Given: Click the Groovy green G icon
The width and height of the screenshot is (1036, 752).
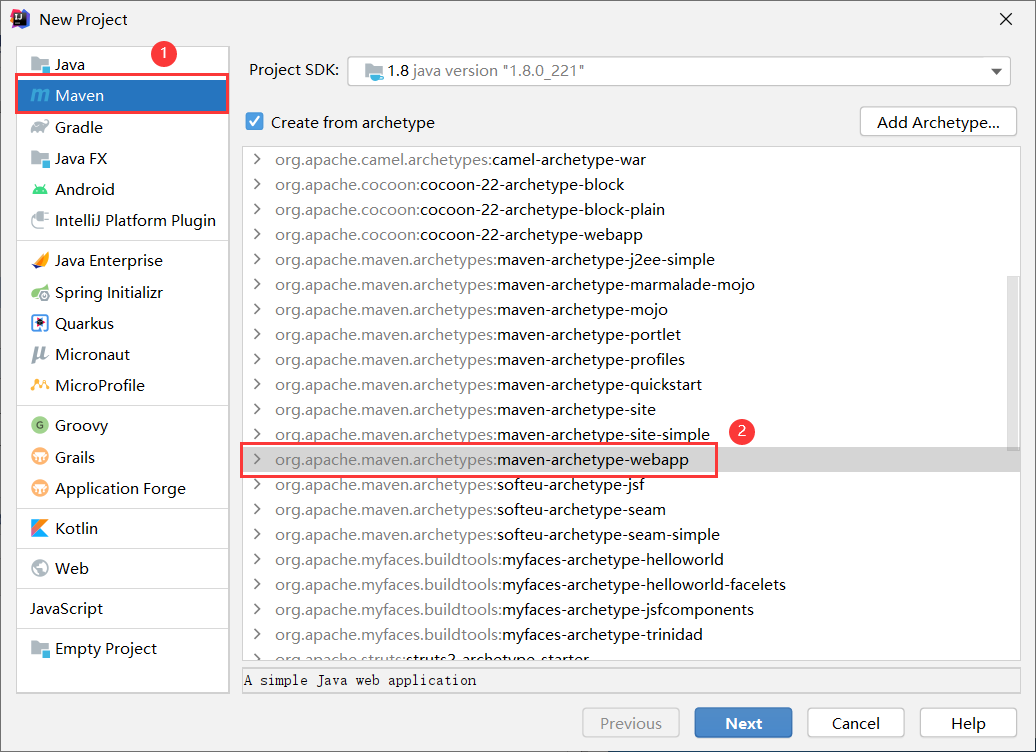Looking at the screenshot, I should point(40,425).
